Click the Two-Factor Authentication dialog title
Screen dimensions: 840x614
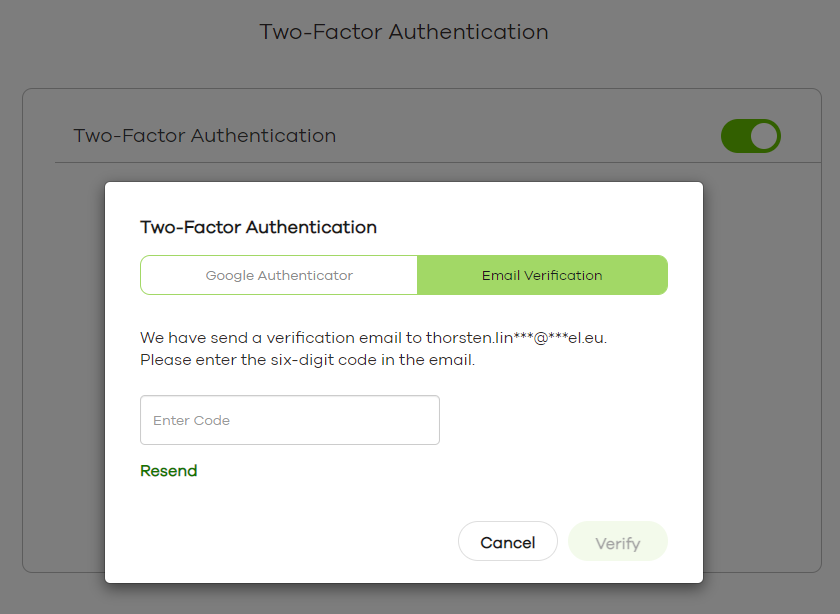point(258,227)
